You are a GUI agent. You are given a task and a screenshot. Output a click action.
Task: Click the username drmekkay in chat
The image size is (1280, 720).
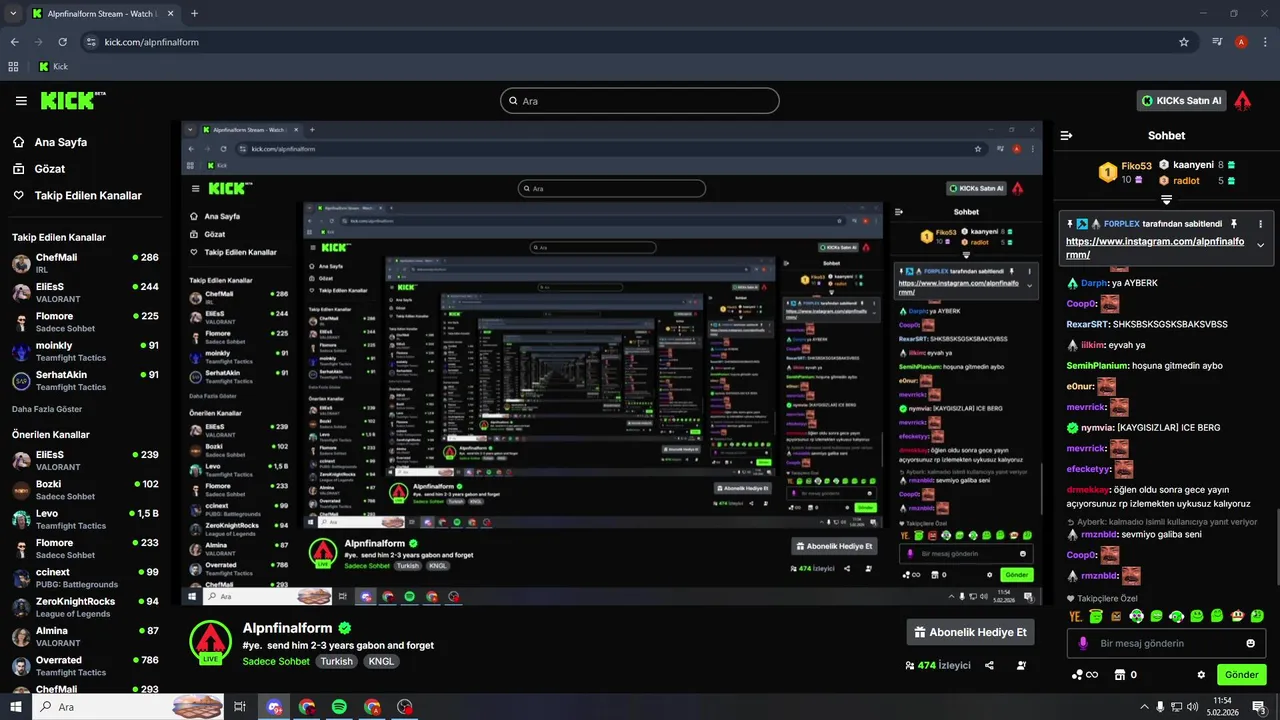1088,490
